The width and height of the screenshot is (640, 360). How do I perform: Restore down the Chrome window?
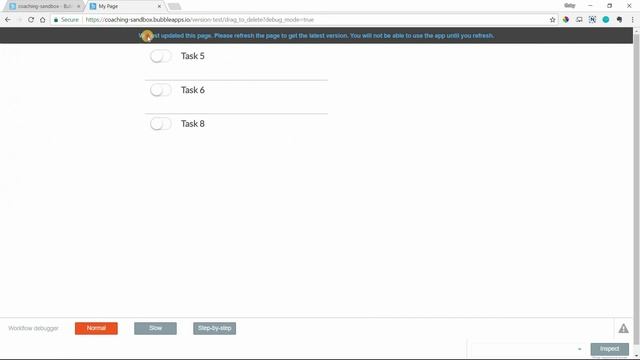pyautogui.click(x=609, y=6)
